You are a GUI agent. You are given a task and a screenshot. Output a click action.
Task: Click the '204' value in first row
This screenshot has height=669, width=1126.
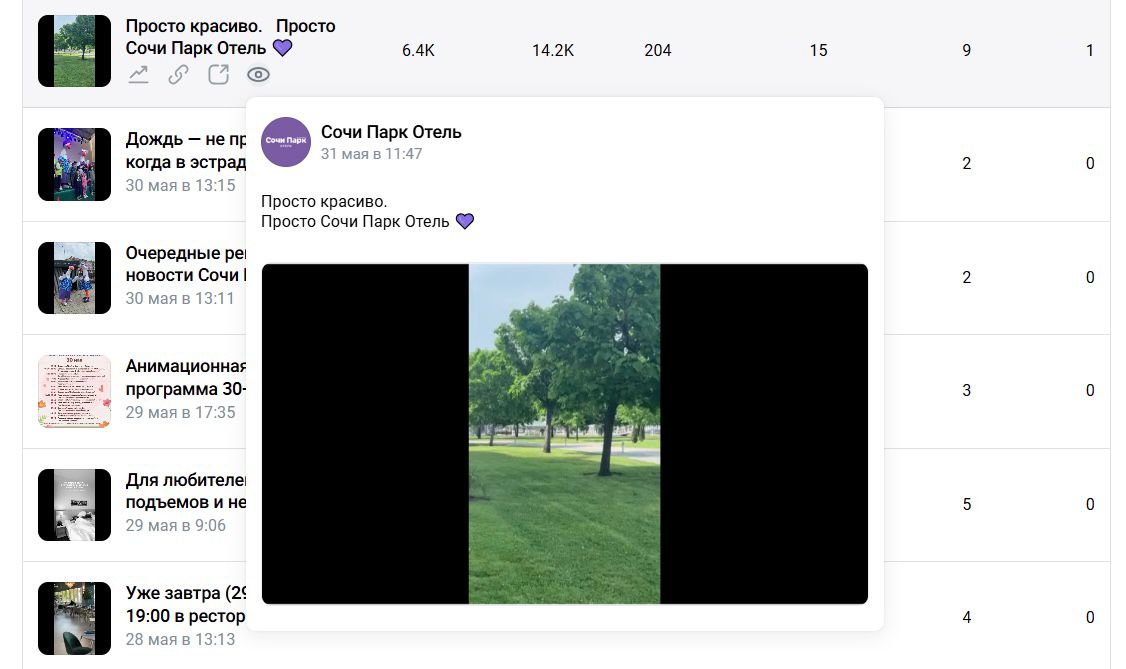tap(658, 50)
